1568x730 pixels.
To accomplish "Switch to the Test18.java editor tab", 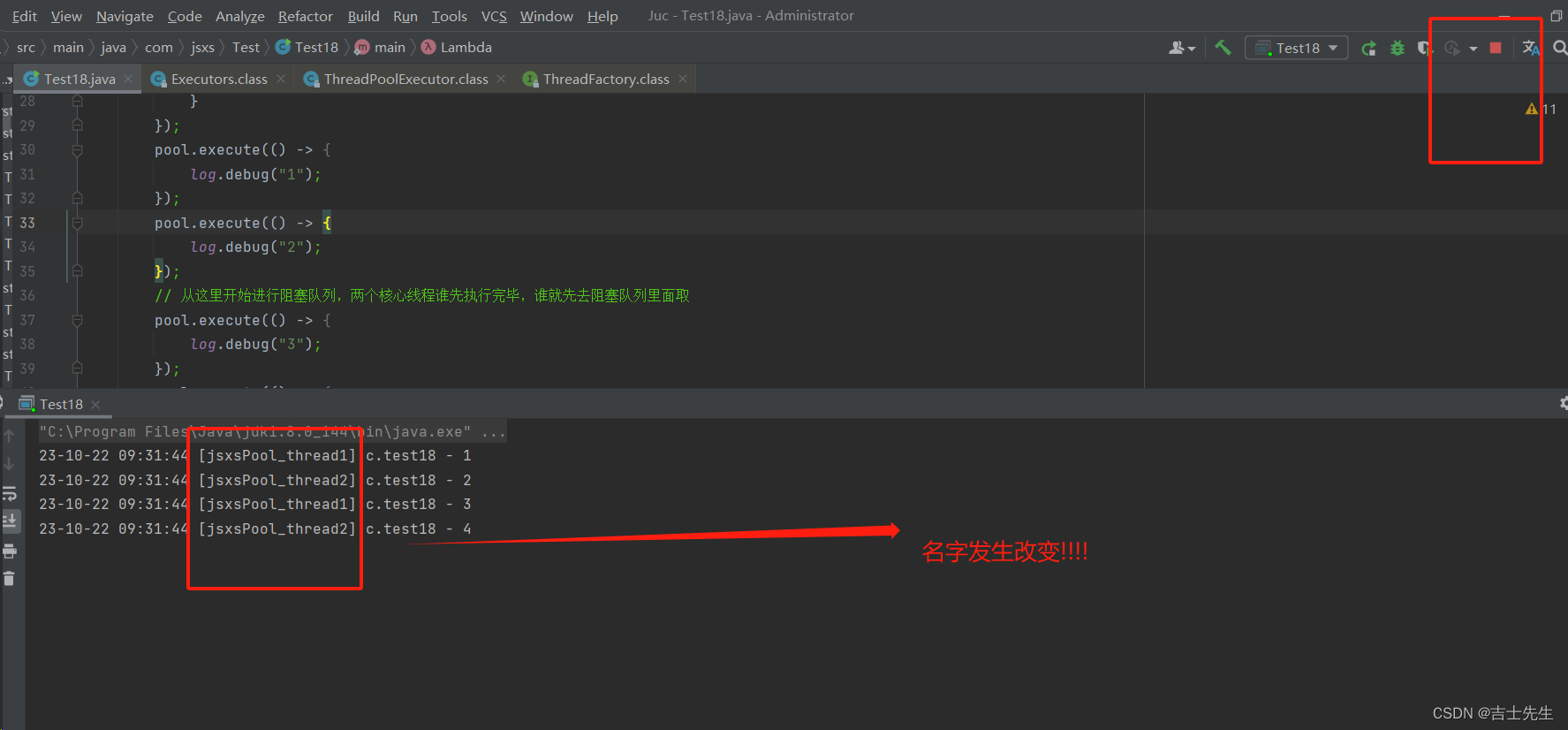I will [x=80, y=79].
